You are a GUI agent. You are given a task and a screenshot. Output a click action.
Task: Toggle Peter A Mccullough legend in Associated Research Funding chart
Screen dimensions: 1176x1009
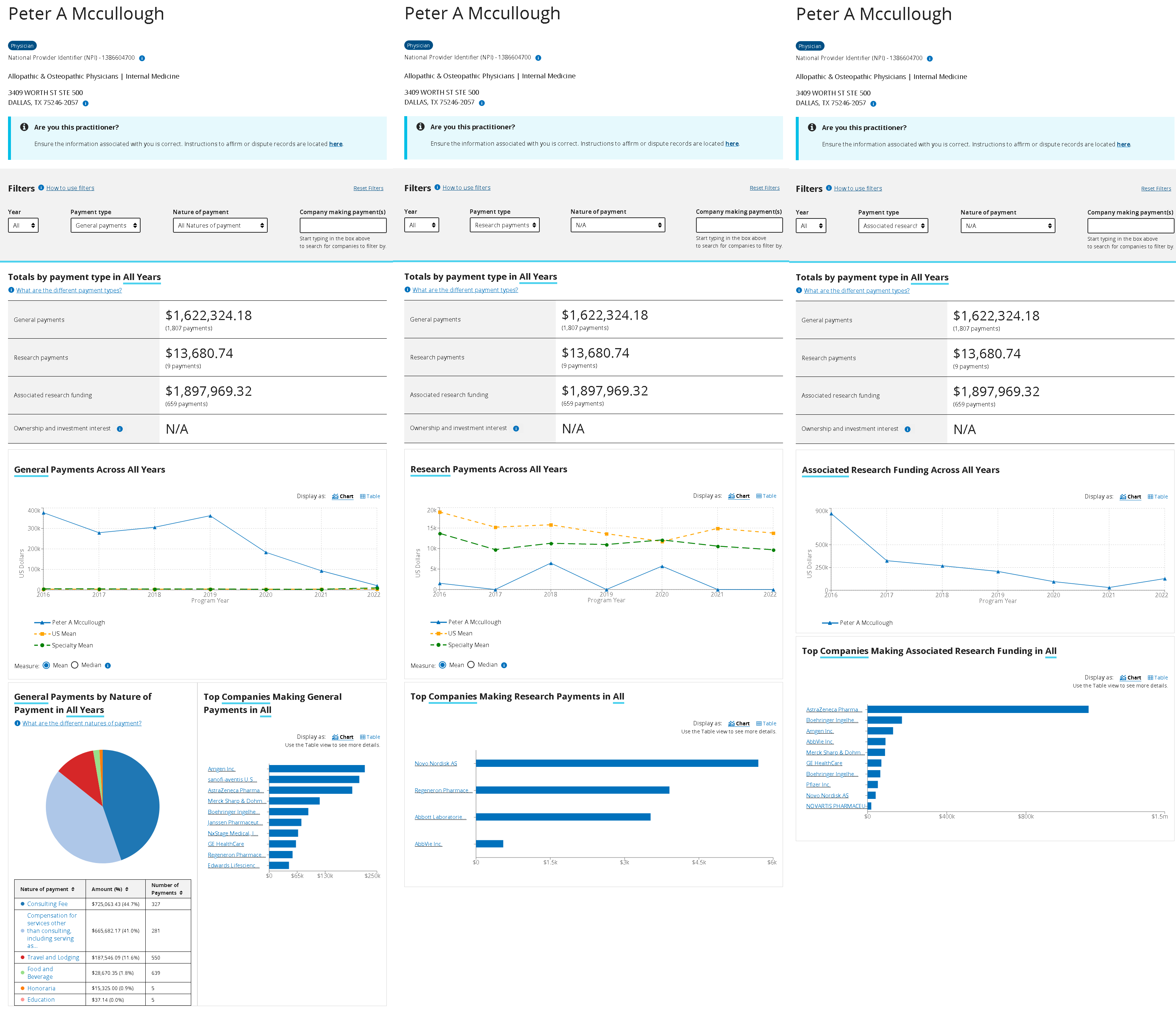coord(857,623)
